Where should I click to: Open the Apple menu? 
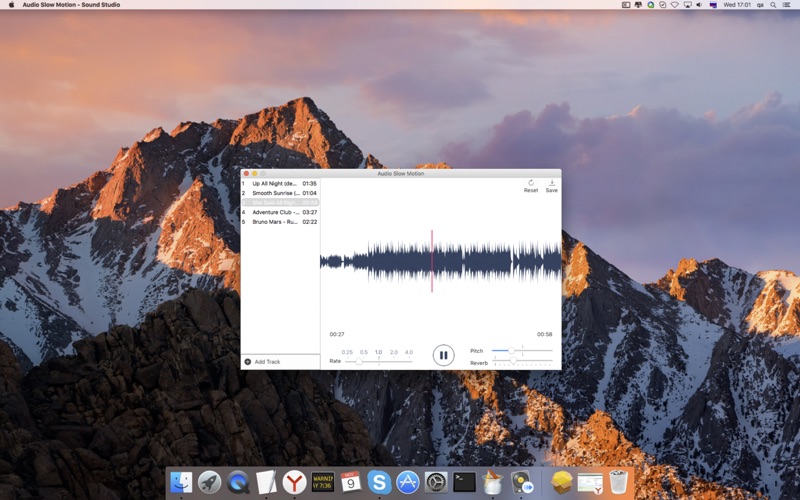tap(11, 5)
